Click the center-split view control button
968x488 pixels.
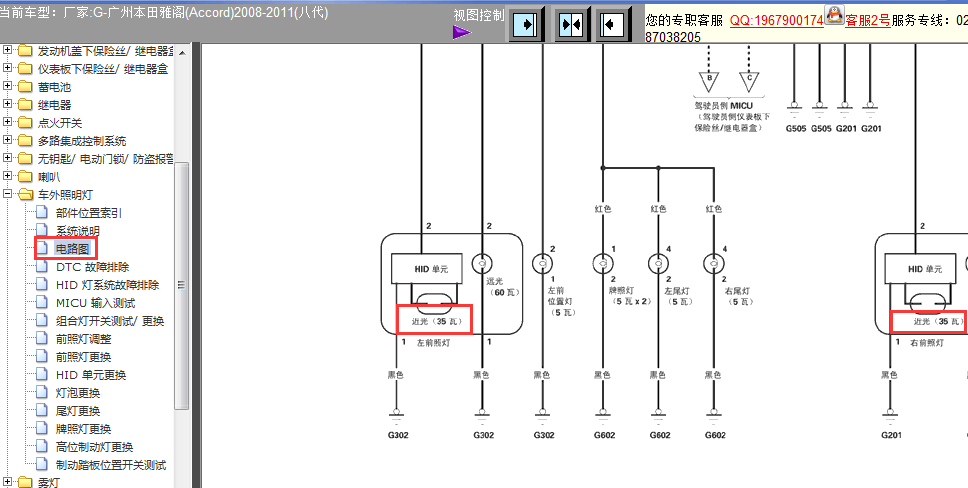pyautogui.click(x=571, y=25)
